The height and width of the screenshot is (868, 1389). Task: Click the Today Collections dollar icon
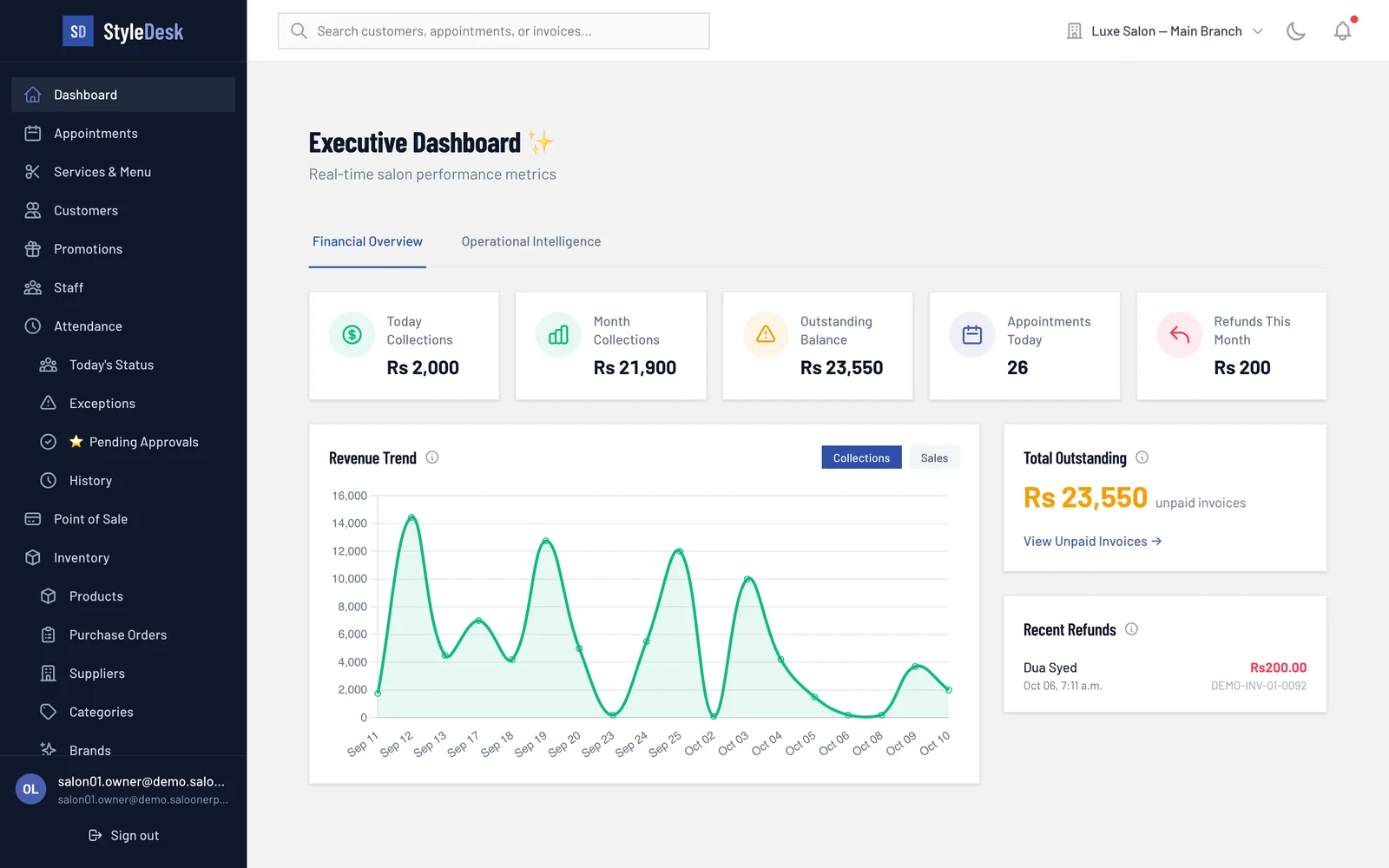click(352, 334)
